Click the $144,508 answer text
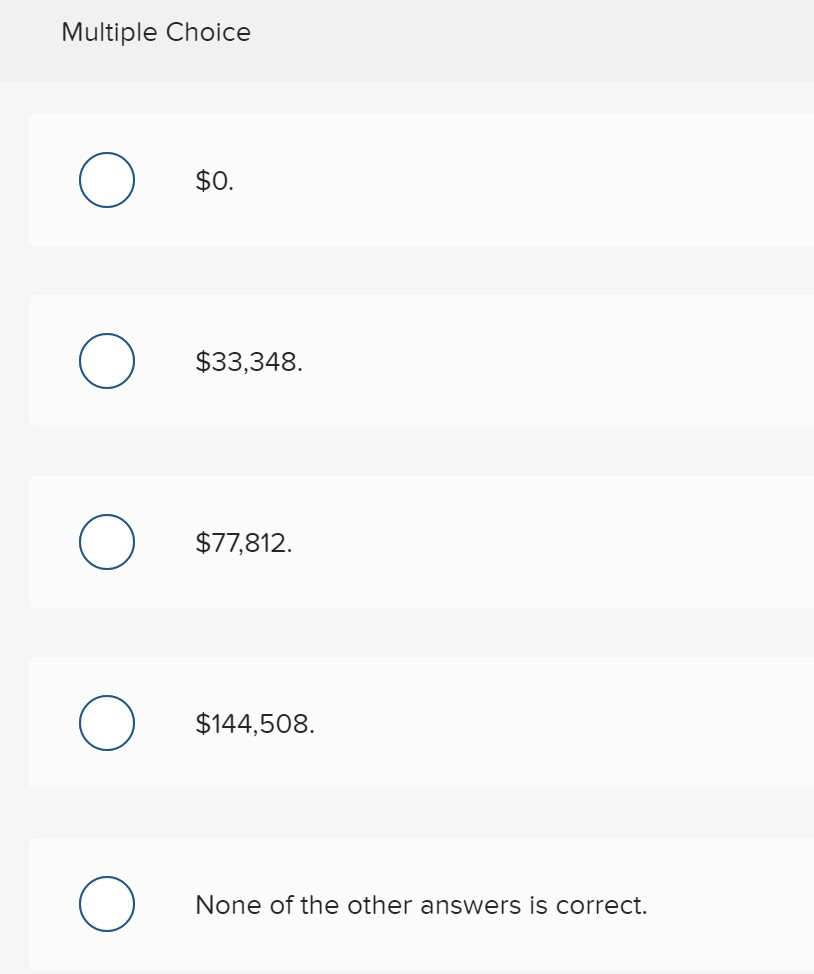The width and height of the screenshot is (814, 974). click(x=254, y=723)
